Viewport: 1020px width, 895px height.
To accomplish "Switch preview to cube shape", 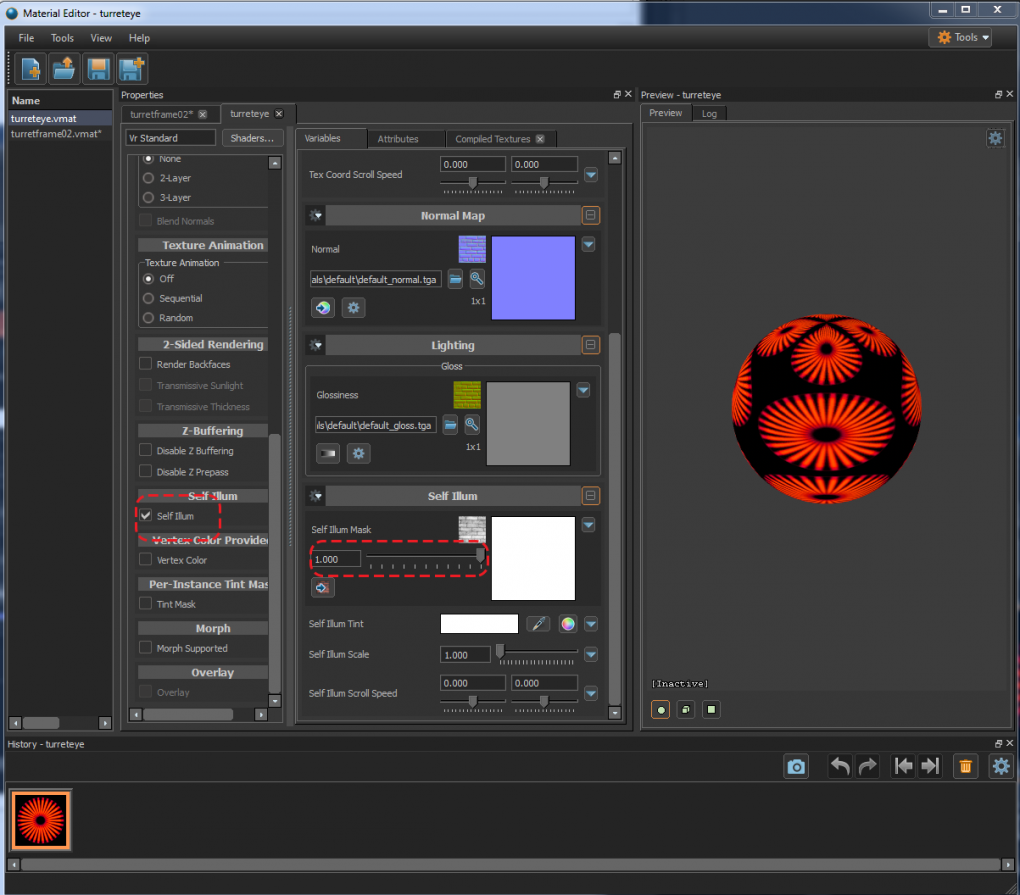I will point(685,709).
